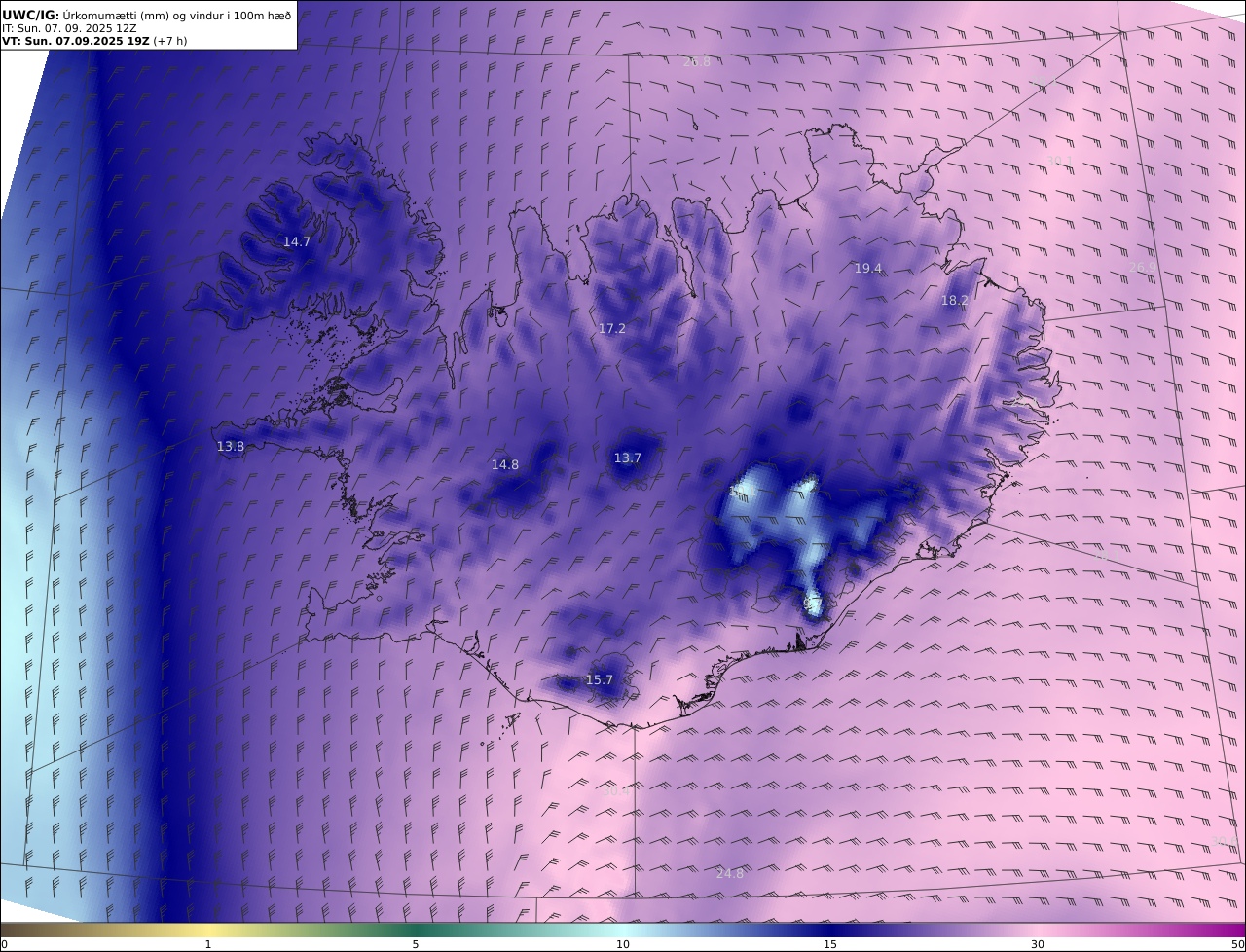Click the 18.2 value near the east coast
Image resolution: width=1246 pixels, height=952 pixels.
point(954,301)
